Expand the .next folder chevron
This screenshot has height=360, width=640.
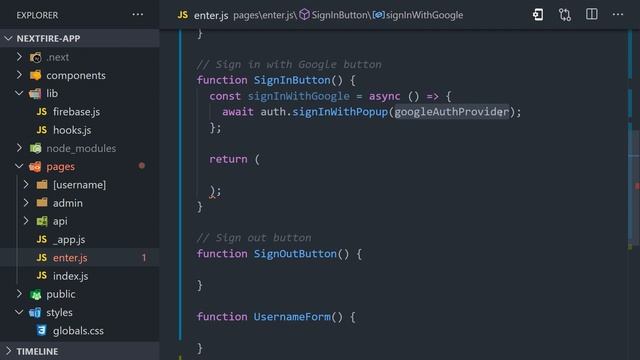[x=19, y=57]
